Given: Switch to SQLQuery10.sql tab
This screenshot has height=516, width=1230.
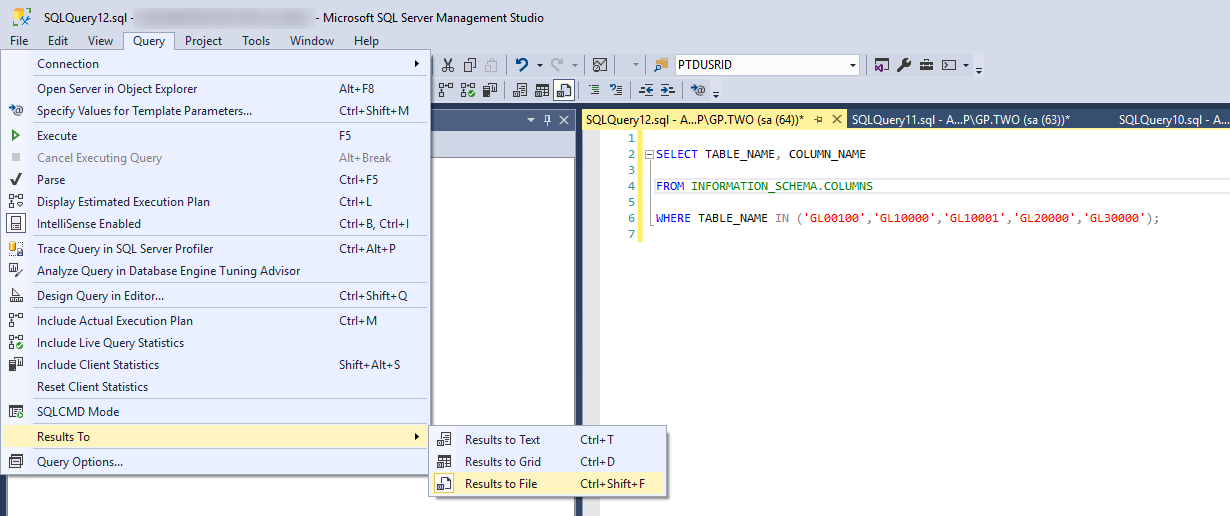Looking at the screenshot, I should point(1172,119).
